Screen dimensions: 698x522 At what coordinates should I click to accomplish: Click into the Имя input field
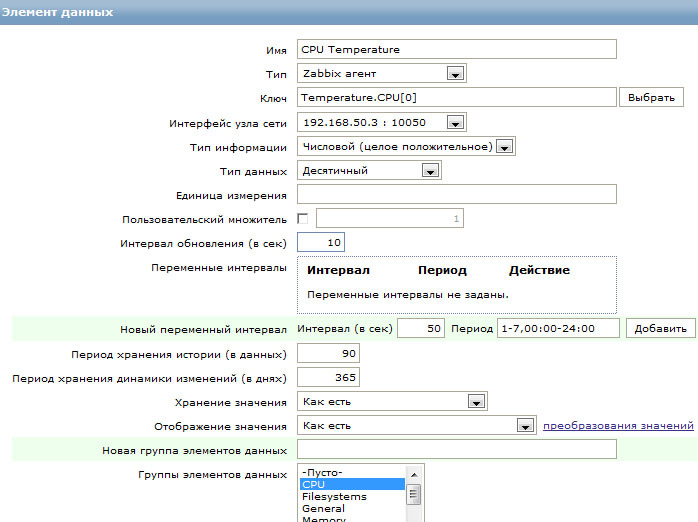(x=456, y=49)
